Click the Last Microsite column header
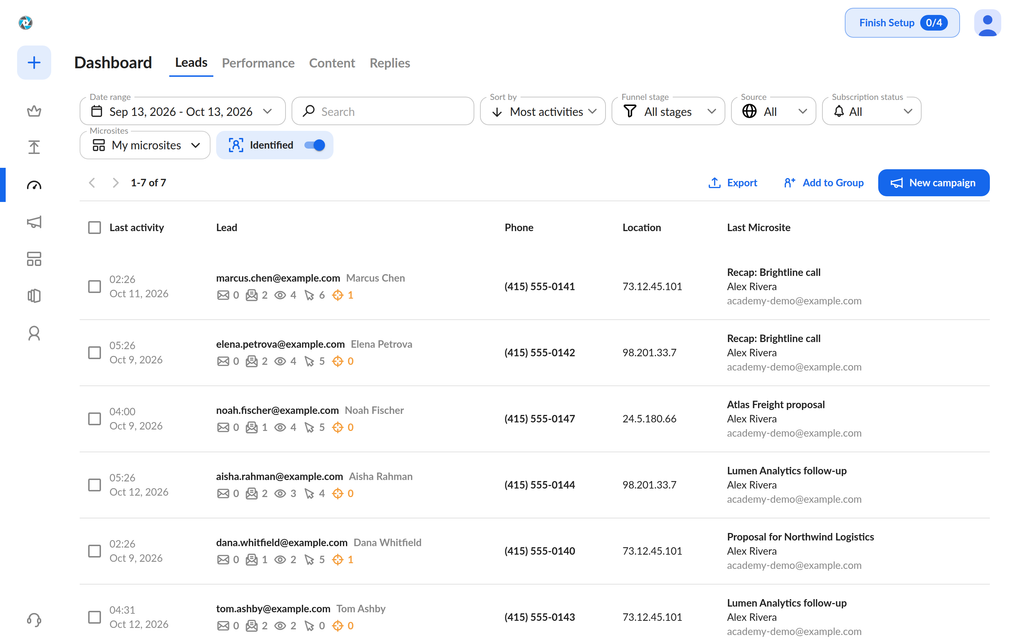 (758, 227)
